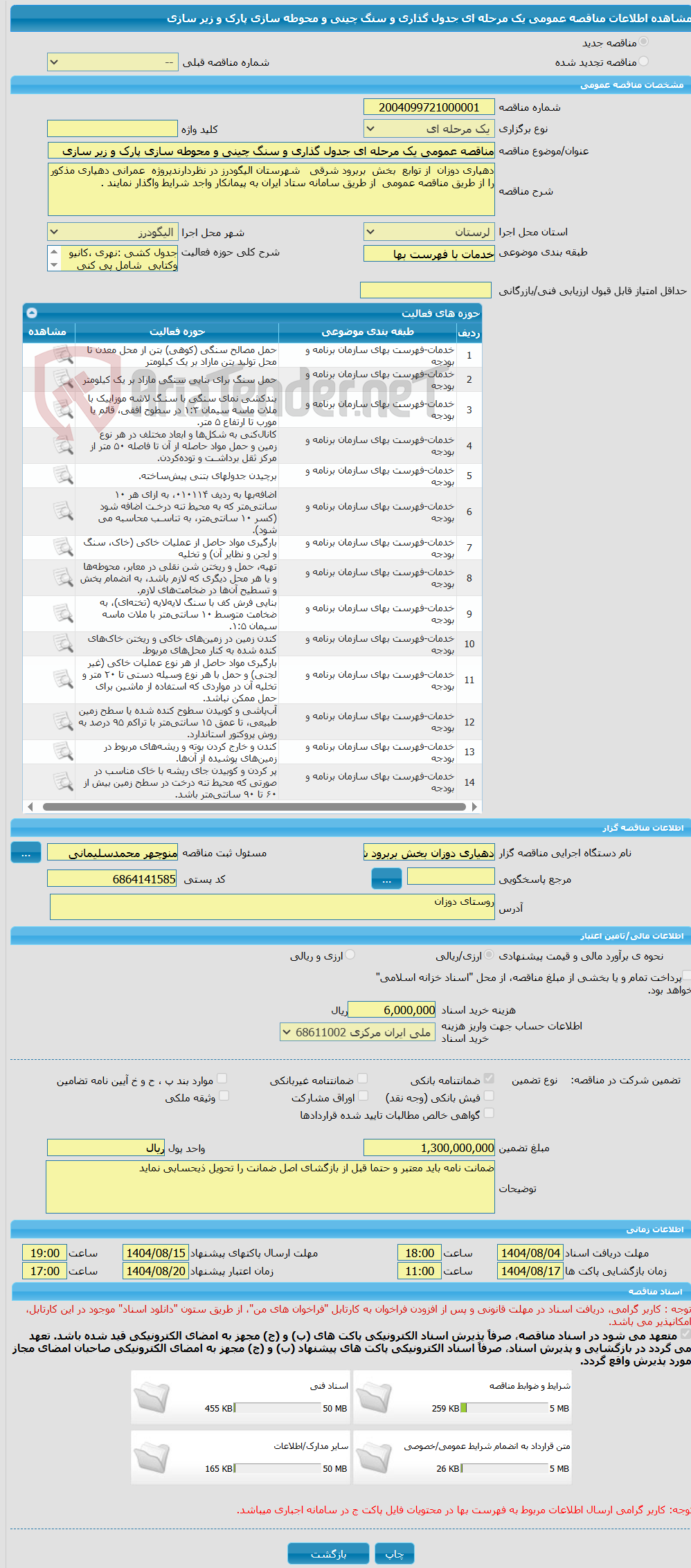The width and height of the screenshot is (691, 1568).
Task: Open the view icon for activity row 7
Action: point(63,547)
